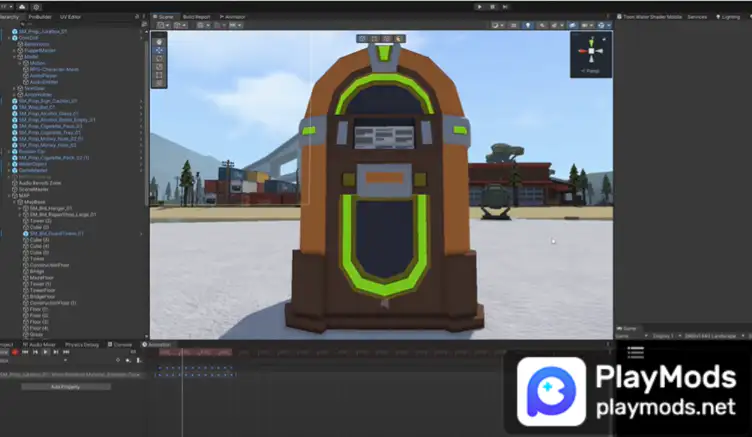Screen dimensions: 752x437
Task: Click the Add Keyframe icon in Animation
Action: (x=128, y=360)
